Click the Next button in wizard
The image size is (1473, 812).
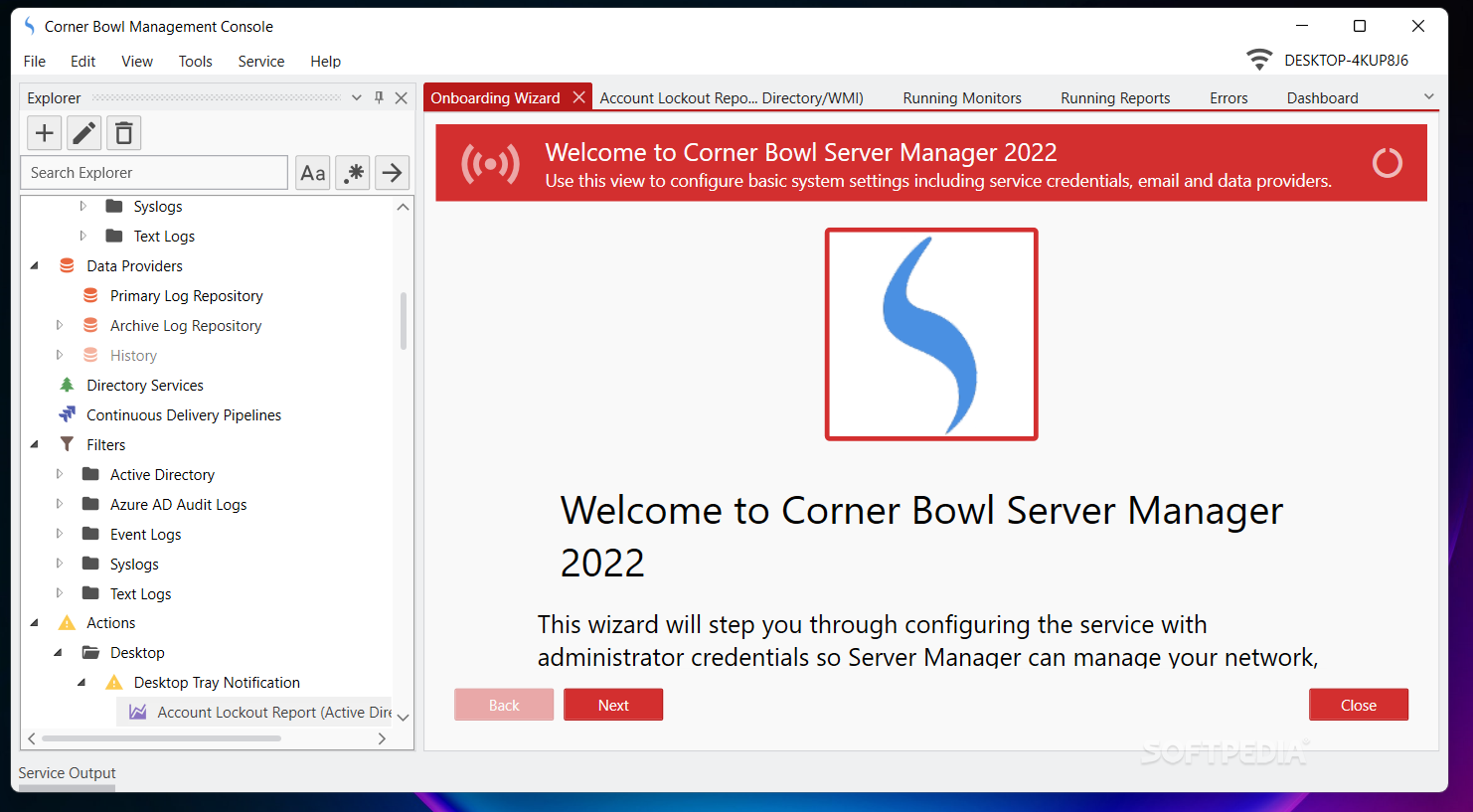pyautogui.click(x=613, y=705)
